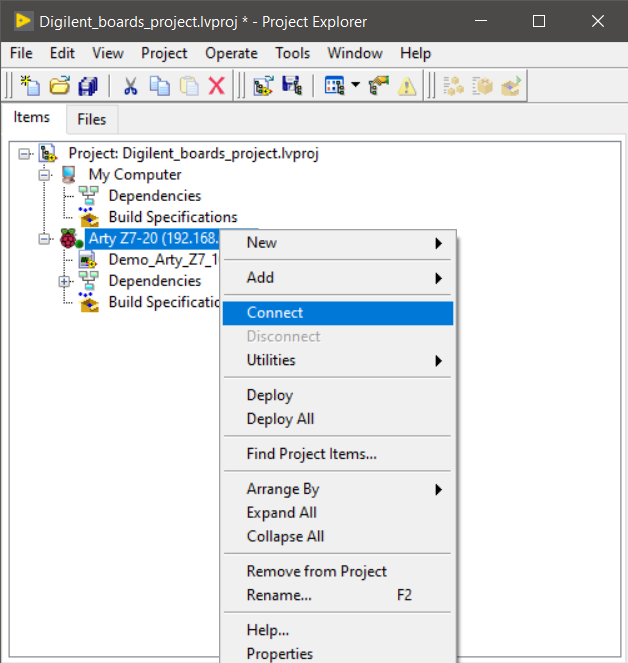The height and width of the screenshot is (663, 628).
Task: Open the File menu
Action: [x=21, y=53]
